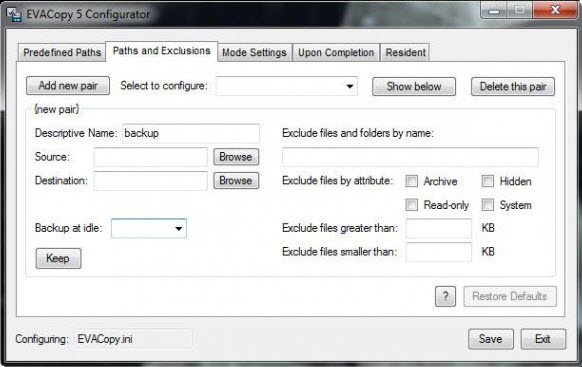Toggle the System attribute checkbox
This screenshot has height=367, width=582.
coord(488,205)
